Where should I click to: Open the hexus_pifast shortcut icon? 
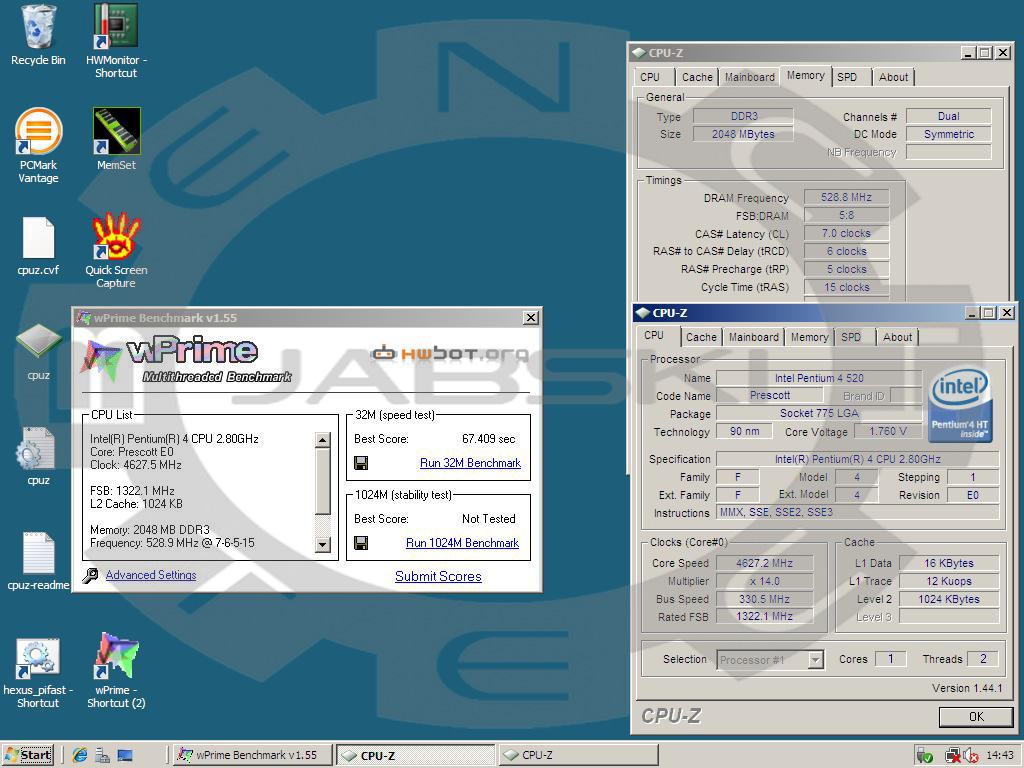point(38,658)
